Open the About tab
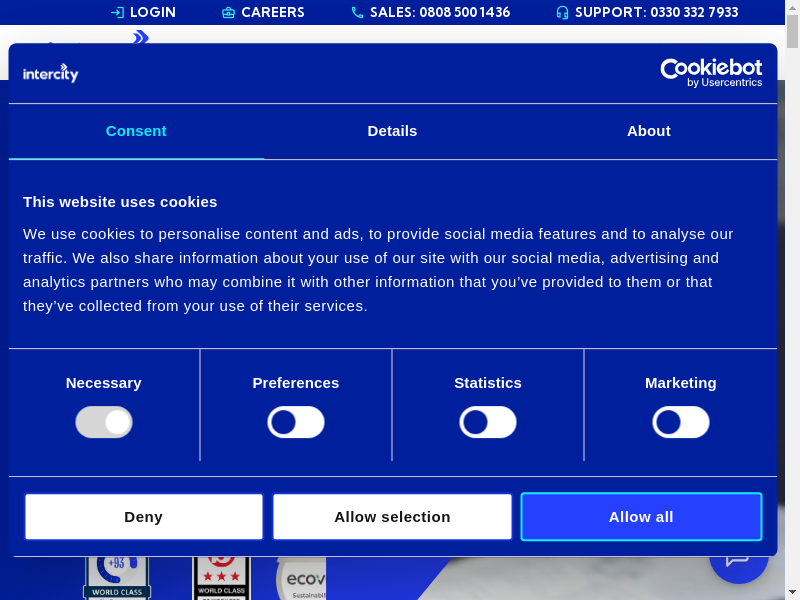 649,131
